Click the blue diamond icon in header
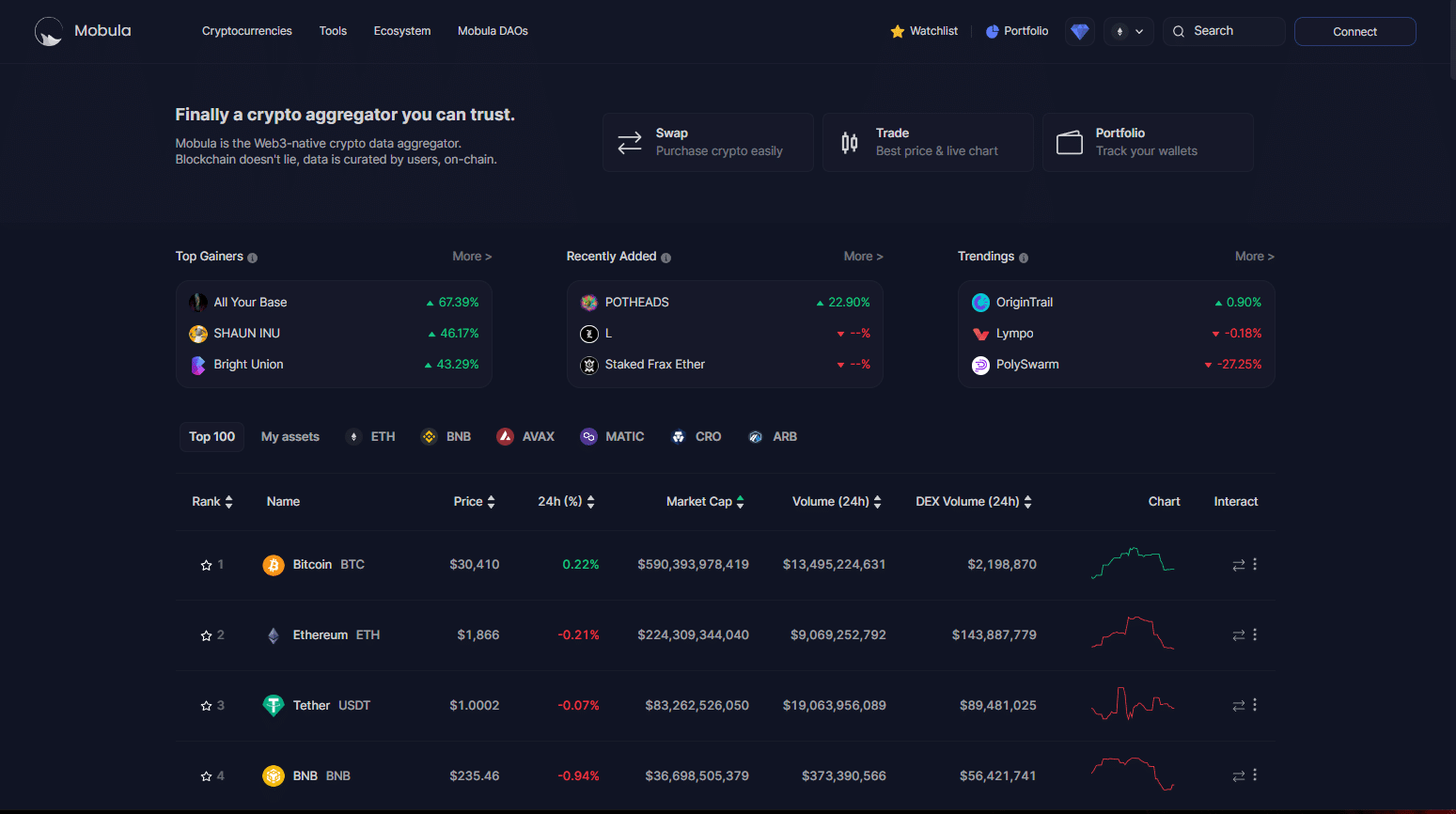 tap(1080, 31)
